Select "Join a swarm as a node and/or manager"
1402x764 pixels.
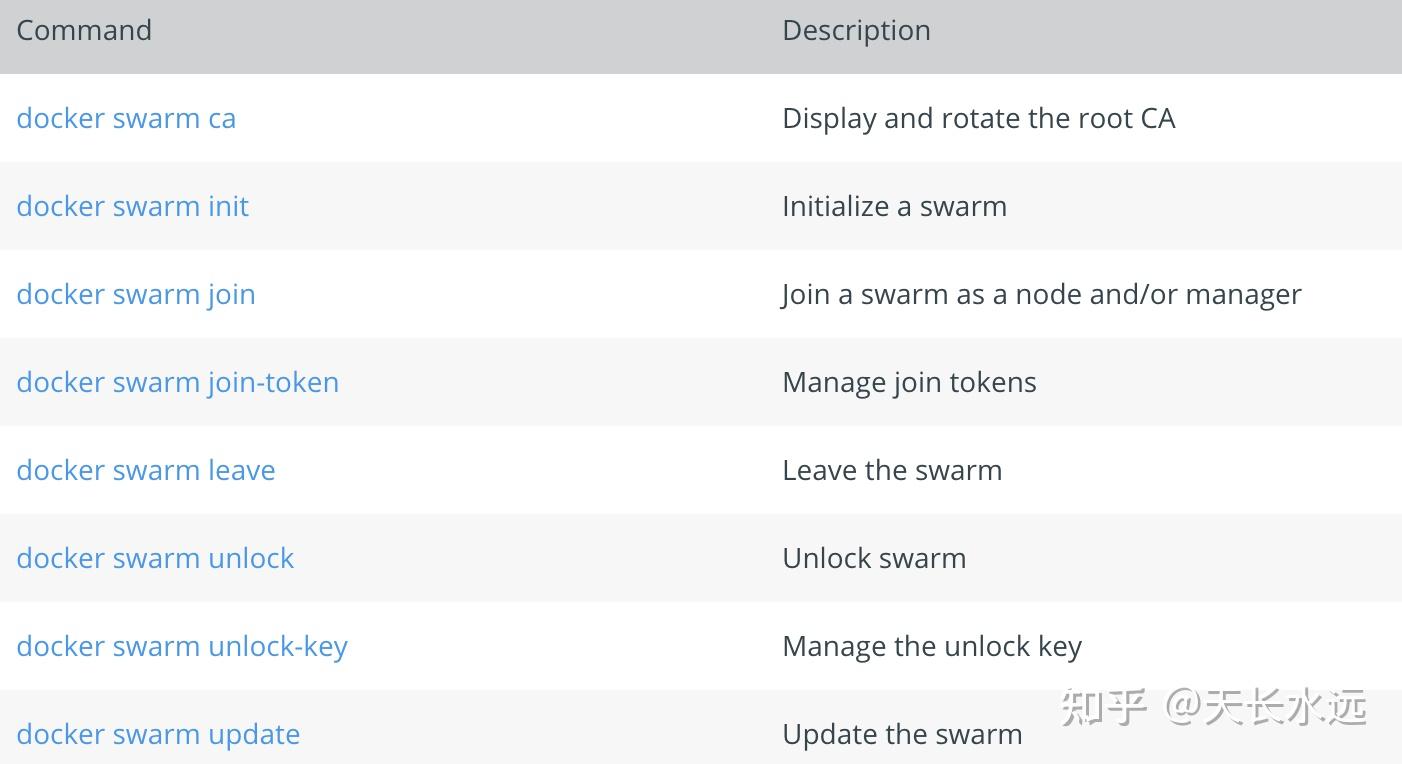1041,294
